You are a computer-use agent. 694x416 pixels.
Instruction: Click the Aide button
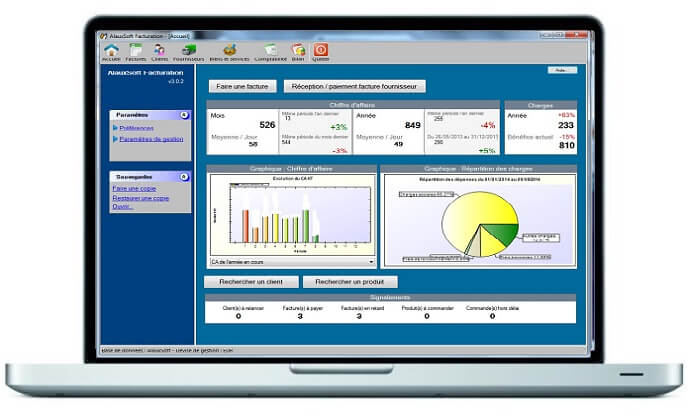click(562, 70)
